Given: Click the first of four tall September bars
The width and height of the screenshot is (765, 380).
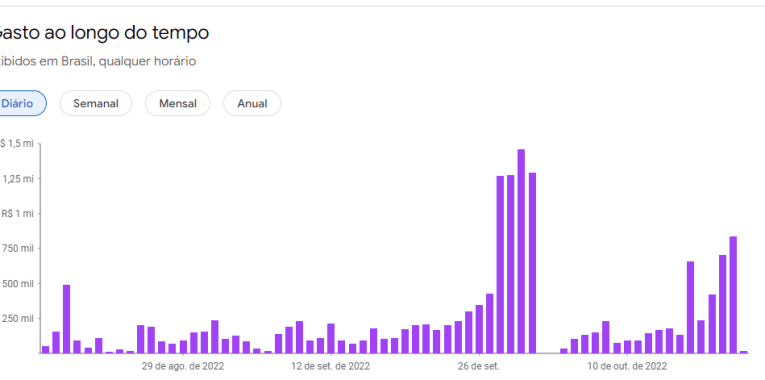Looking at the screenshot, I should pyautogui.click(x=500, y=264).
